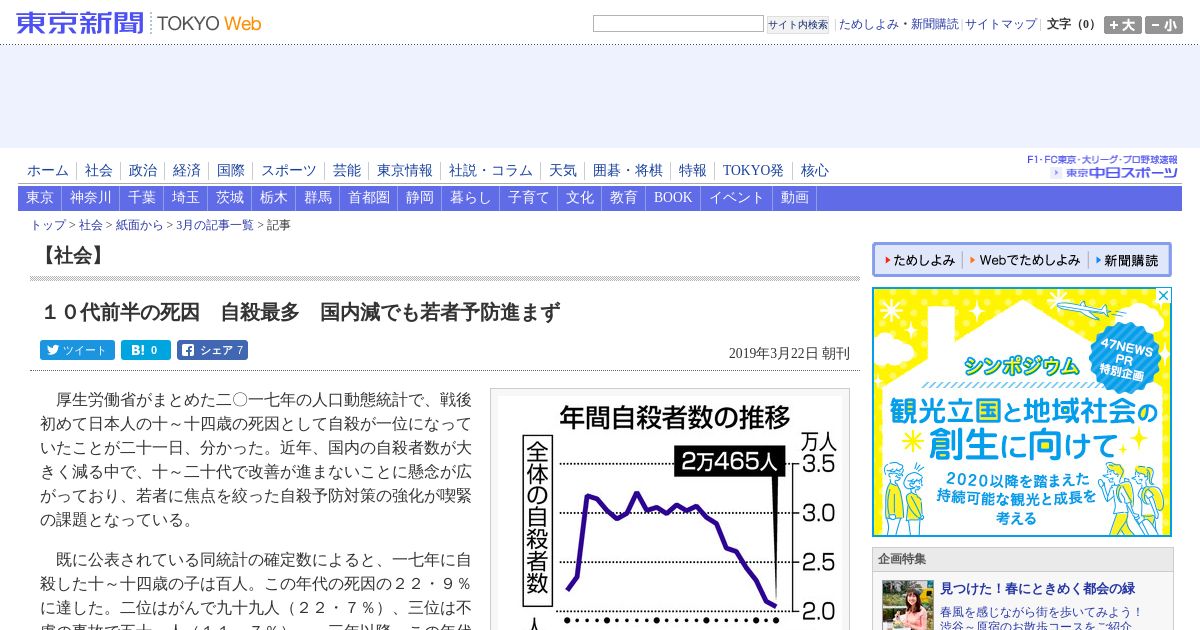Select 埼玉 regional tab
The height and width of the screenshot is (630, 1200).
[x=186, y=198]
